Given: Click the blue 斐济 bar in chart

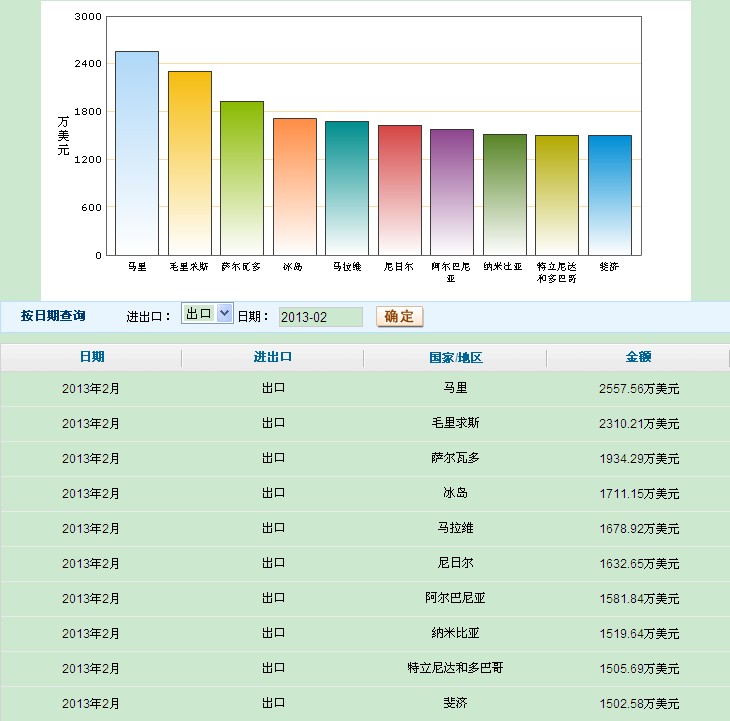Looking at the screenshot, I should point(610,195).
